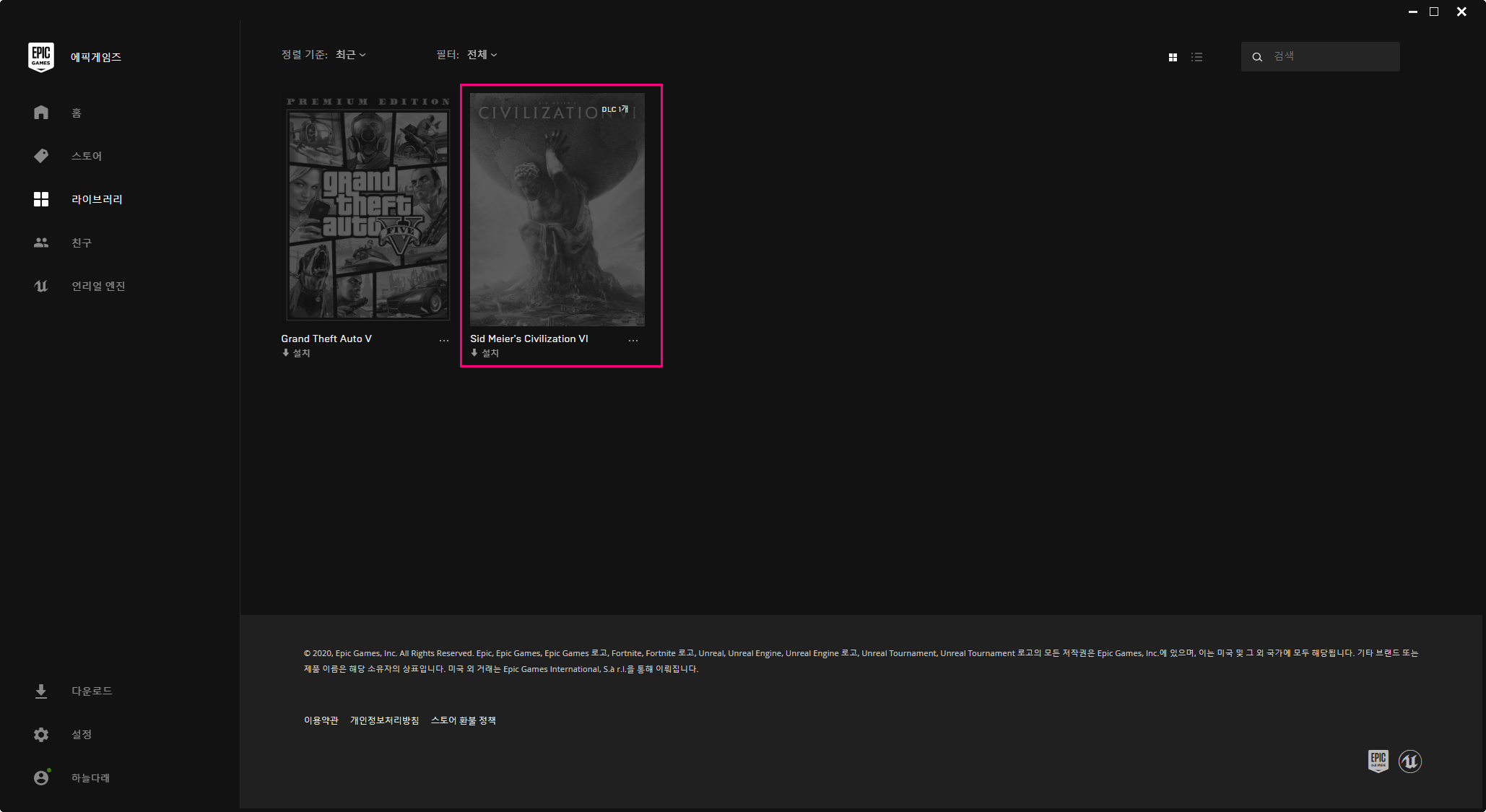Open user profile 하늘다레 avatar icon

pyautogui.click(x=41, y=777)
